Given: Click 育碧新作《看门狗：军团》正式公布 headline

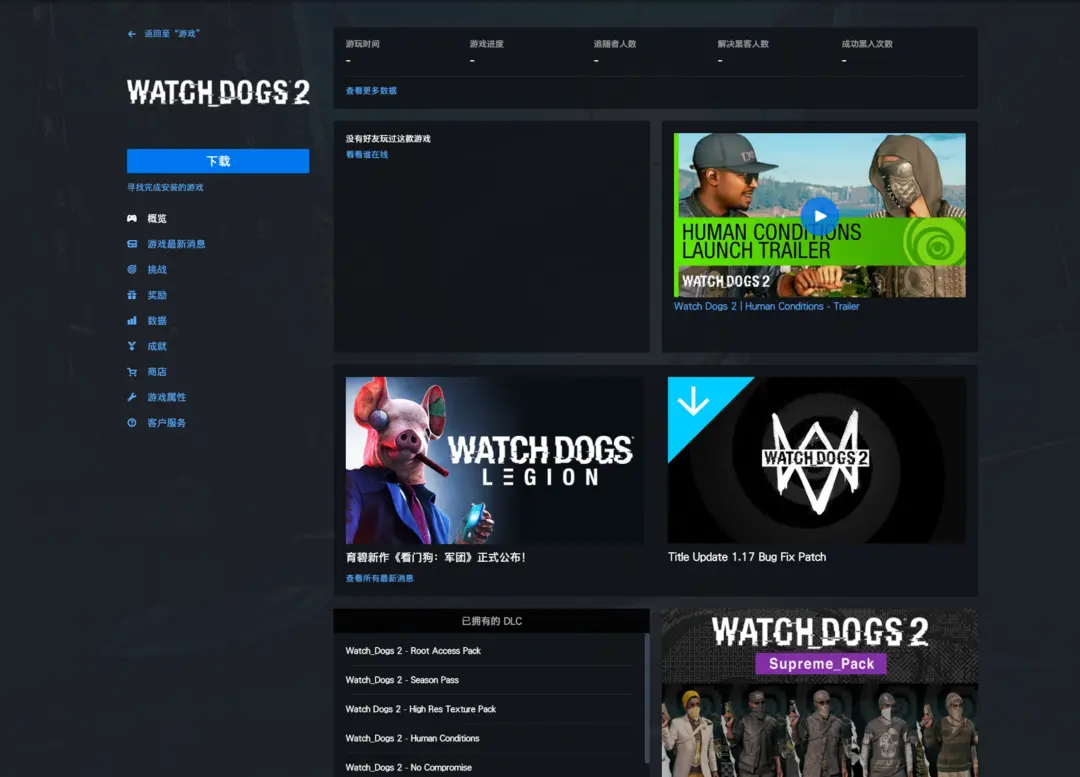Looking at the screenshot, I should point(436,557).
